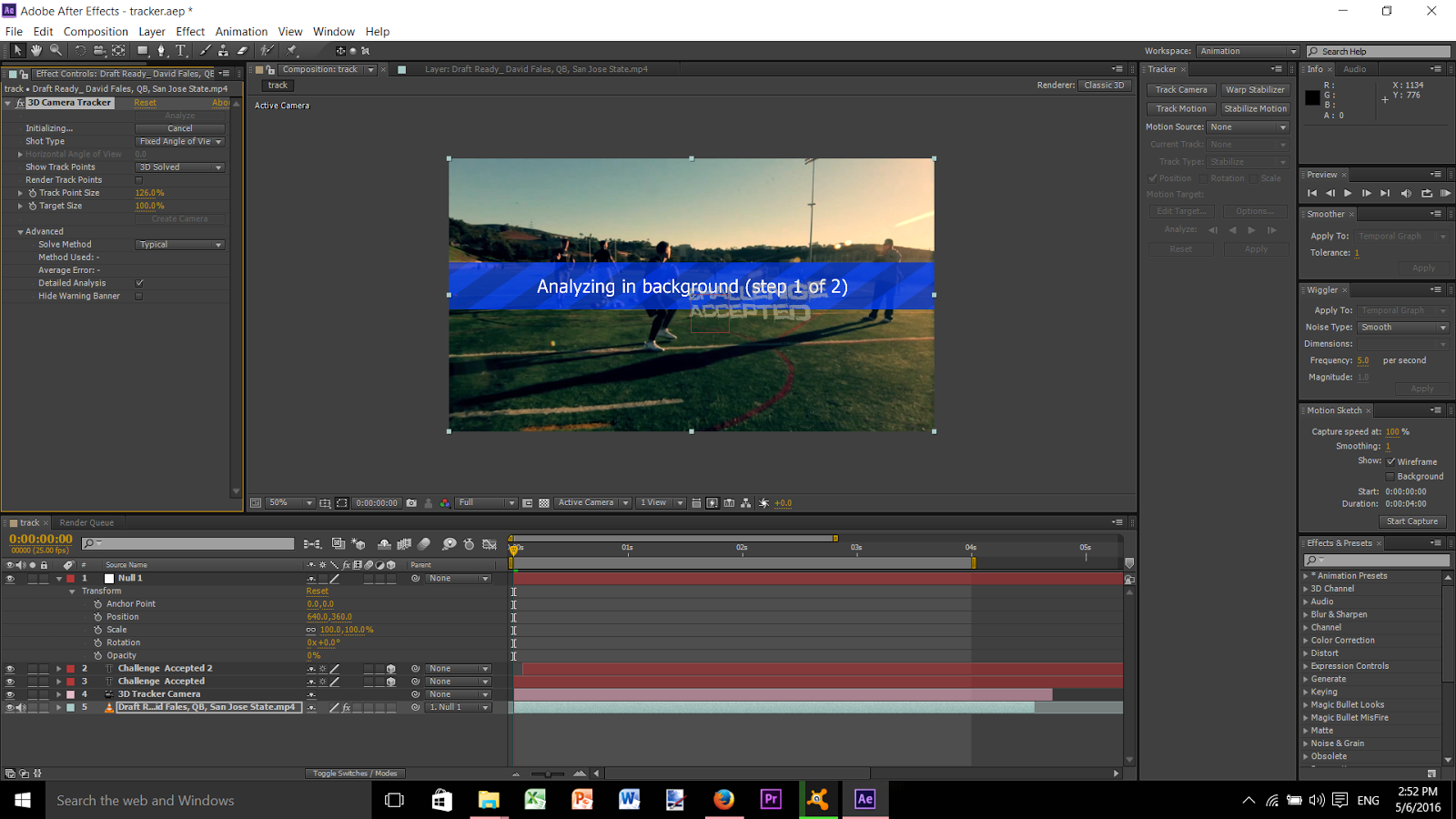Select the Pan Behind anchor tool

point(118,51)
